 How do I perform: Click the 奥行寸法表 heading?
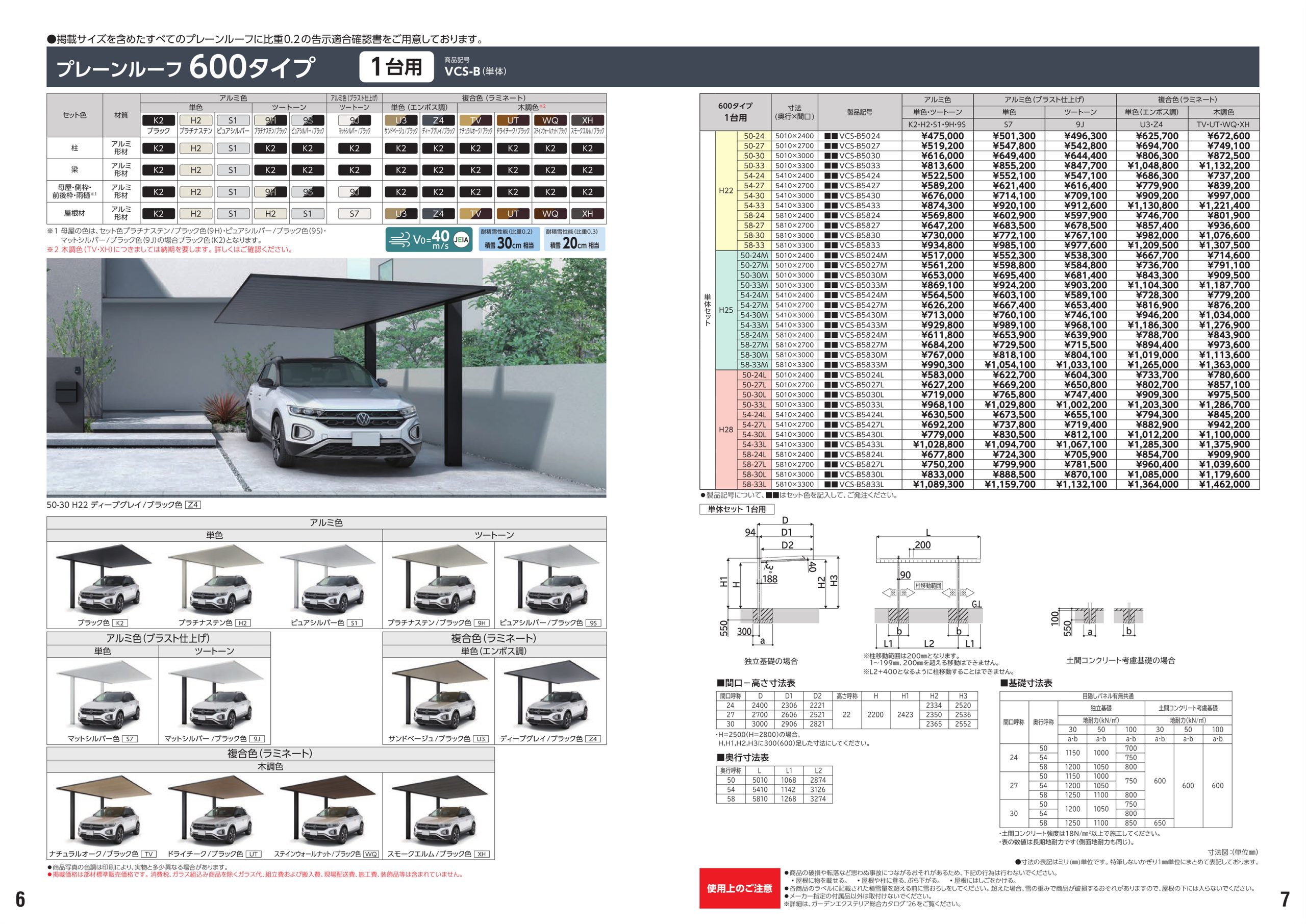[742, 757]
